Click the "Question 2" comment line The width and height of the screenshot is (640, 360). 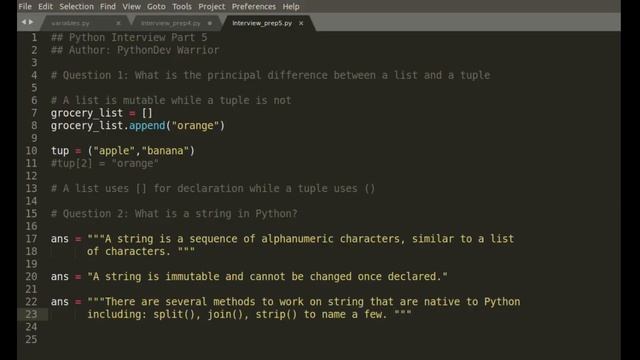click(174, 213)
